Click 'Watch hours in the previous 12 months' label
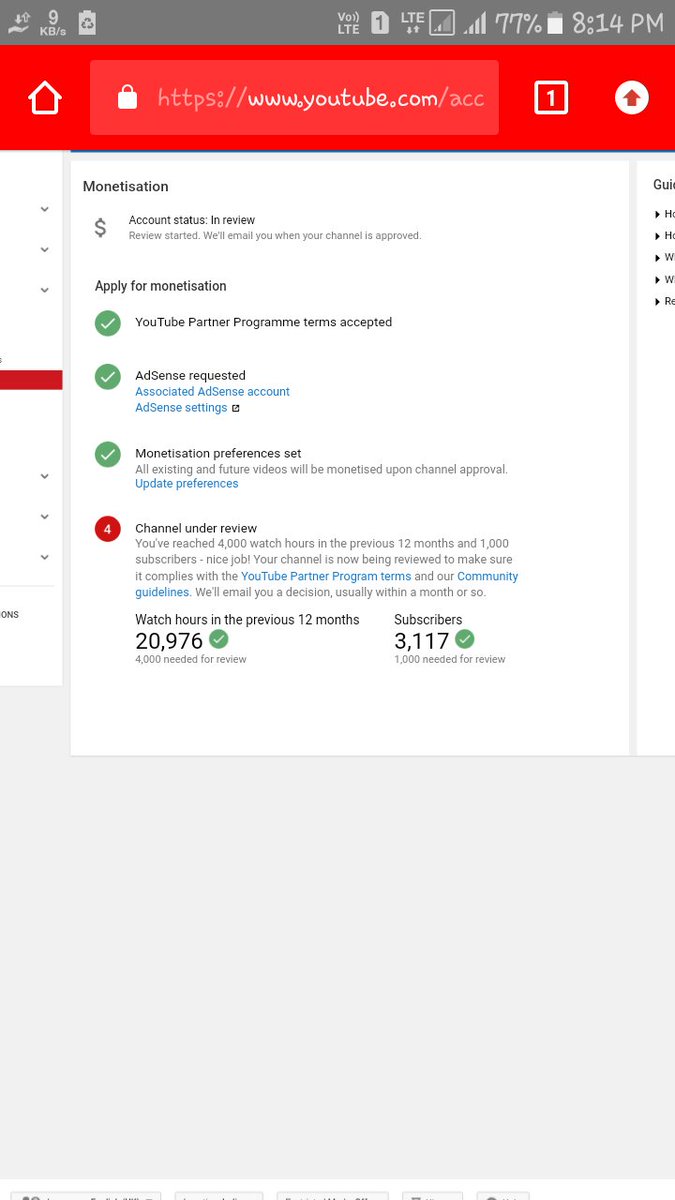The width and height of the screenshot is (675, 1200). [247, 620]
